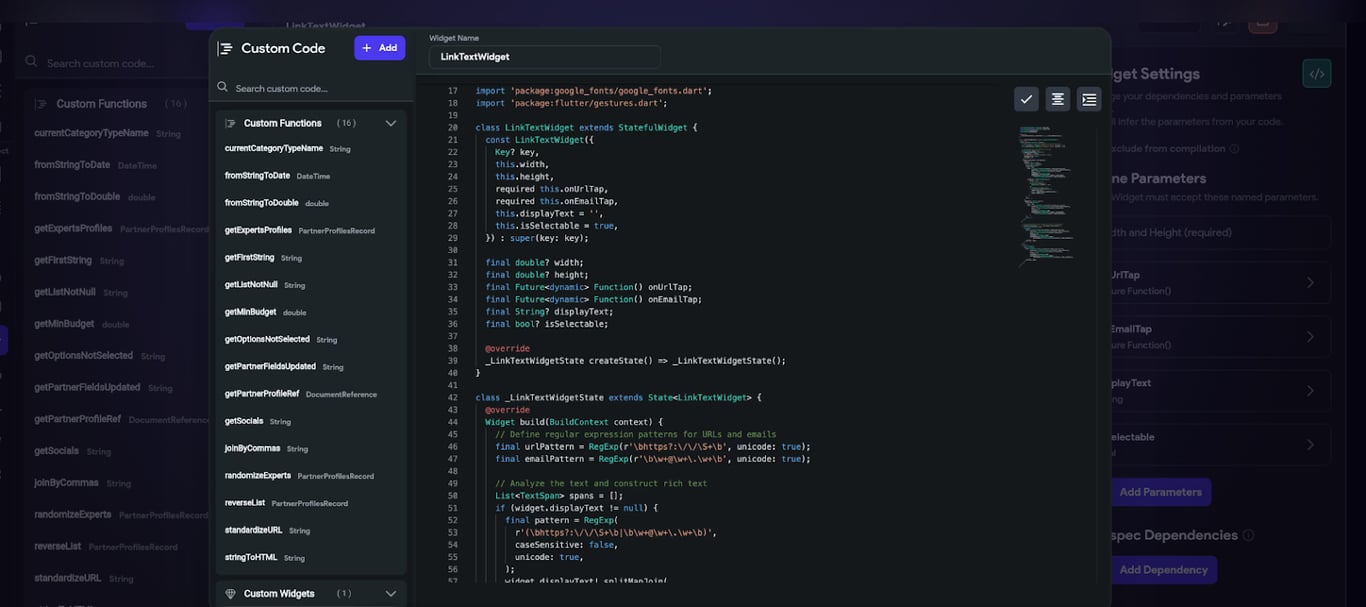The height and width of the screenshot is (607, 1366).
Task: Click the info icon beside exclude from compilation
Action: click(1234, 149)
